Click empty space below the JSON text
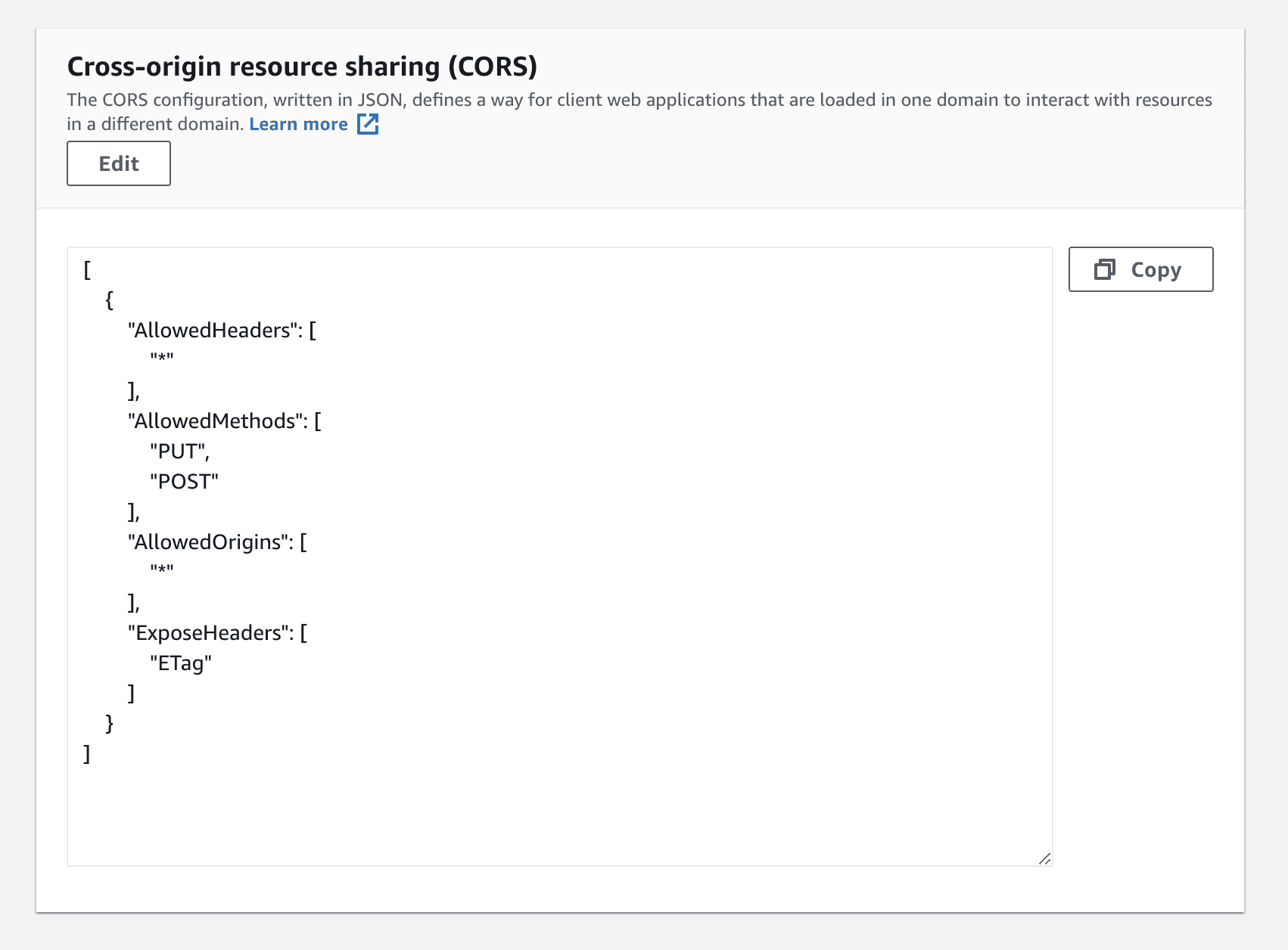The width and height of the screenshot is (1288, 950). 560,813
